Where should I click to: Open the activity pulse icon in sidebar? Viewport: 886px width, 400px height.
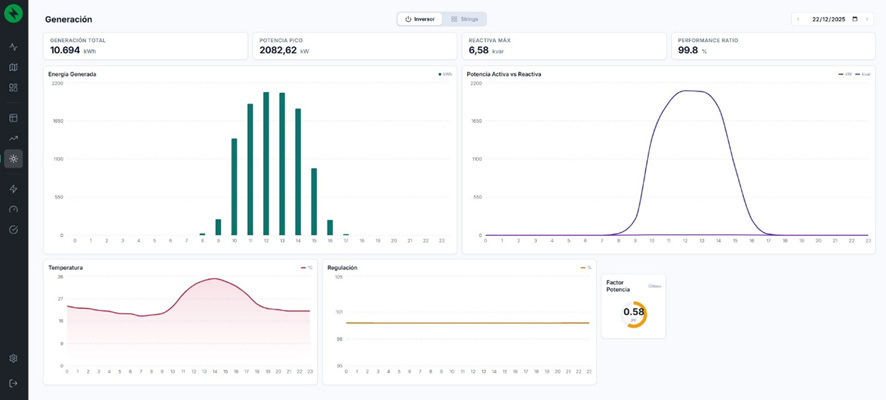coord(13,47)
